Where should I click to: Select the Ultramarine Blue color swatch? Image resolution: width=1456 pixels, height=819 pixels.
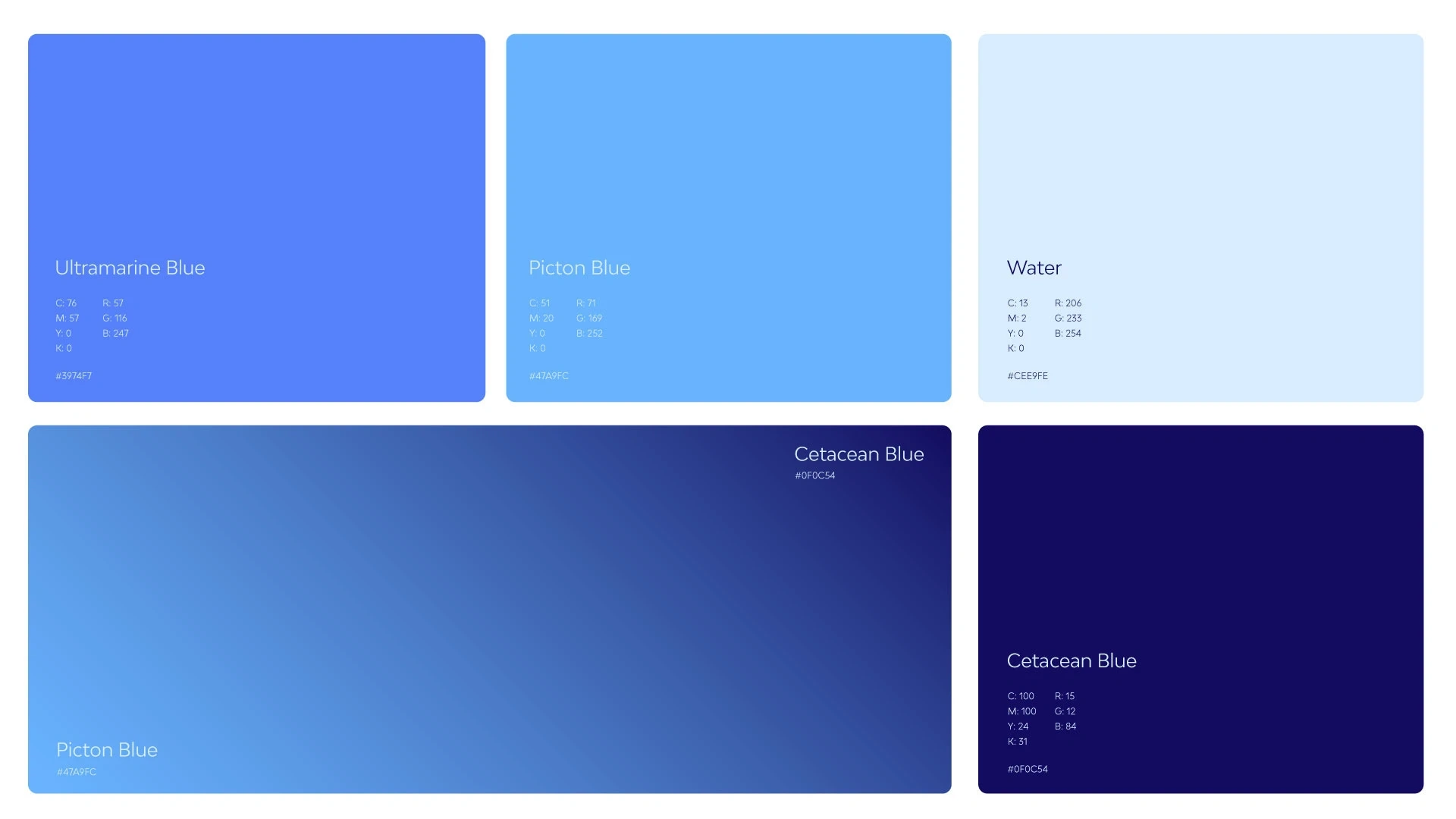256,152
